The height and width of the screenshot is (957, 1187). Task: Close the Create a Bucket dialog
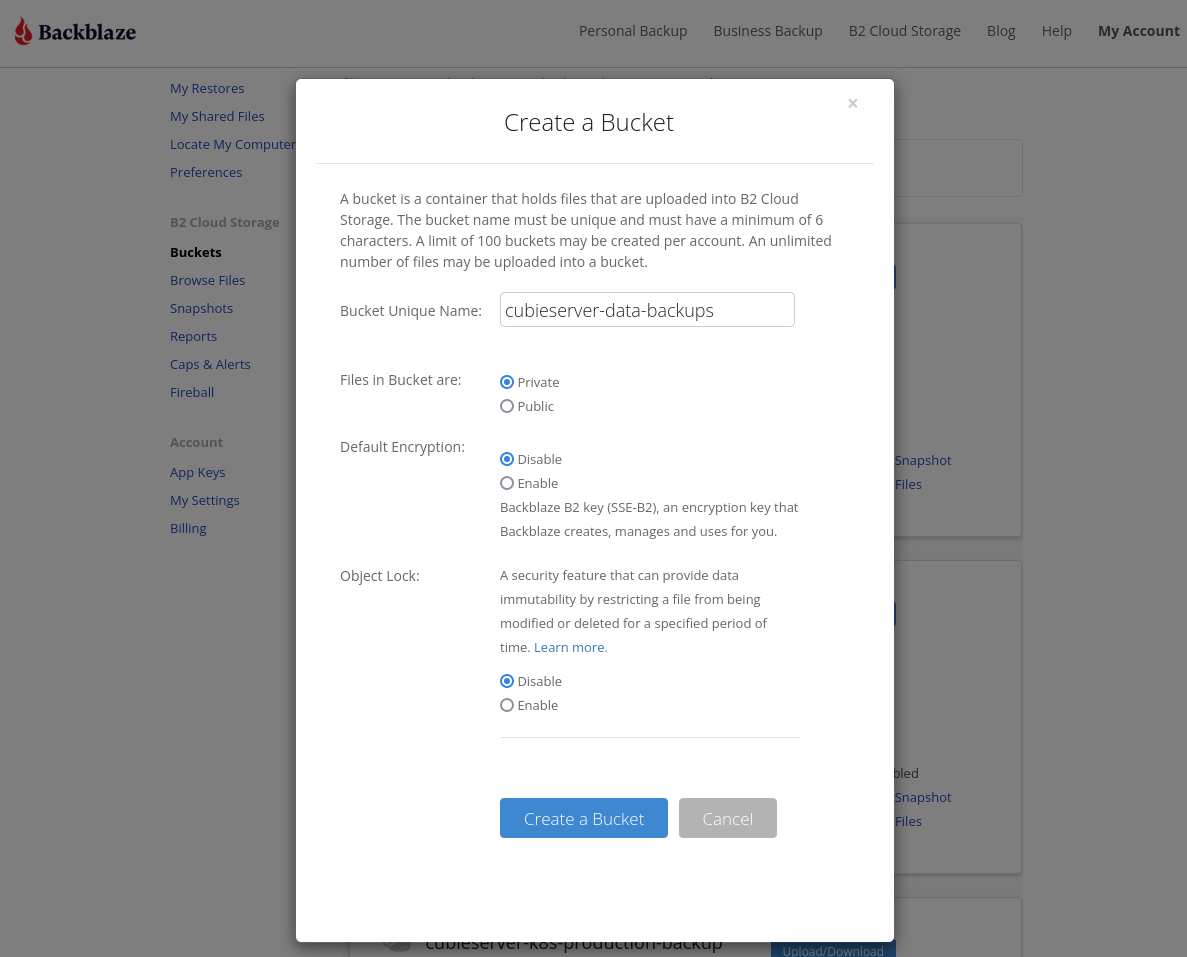[853, 103]
